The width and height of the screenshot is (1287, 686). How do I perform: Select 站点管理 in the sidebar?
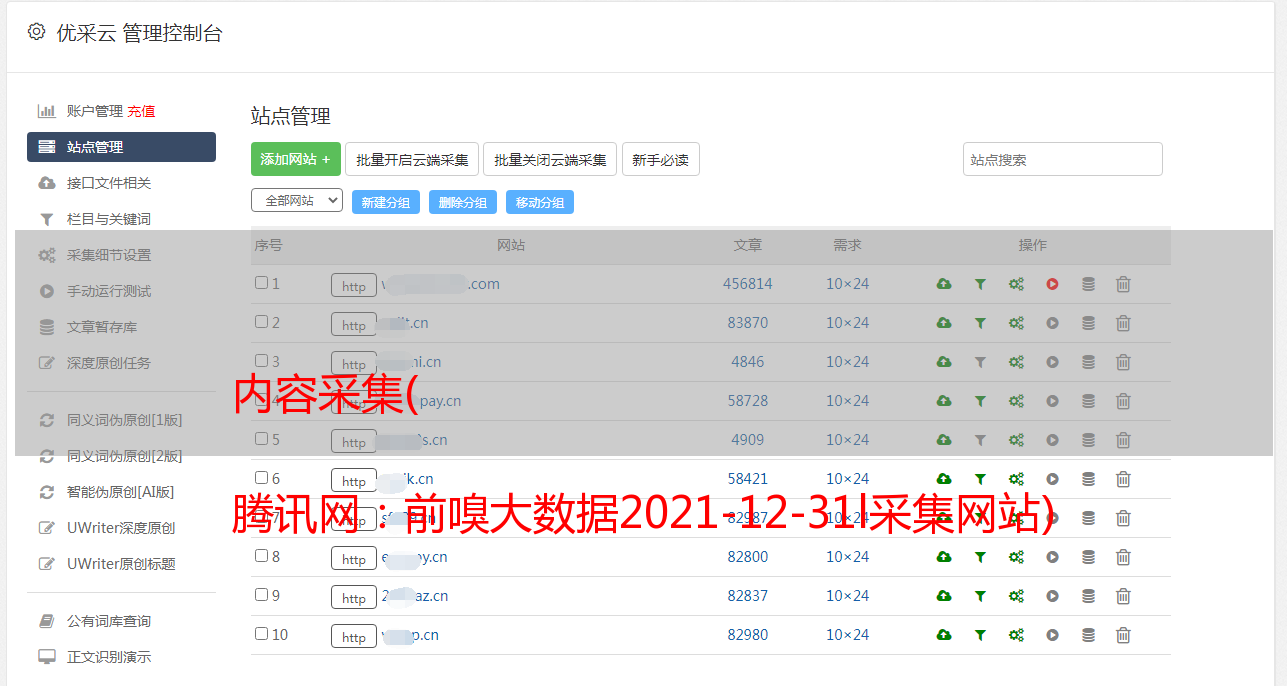point(121,147)
